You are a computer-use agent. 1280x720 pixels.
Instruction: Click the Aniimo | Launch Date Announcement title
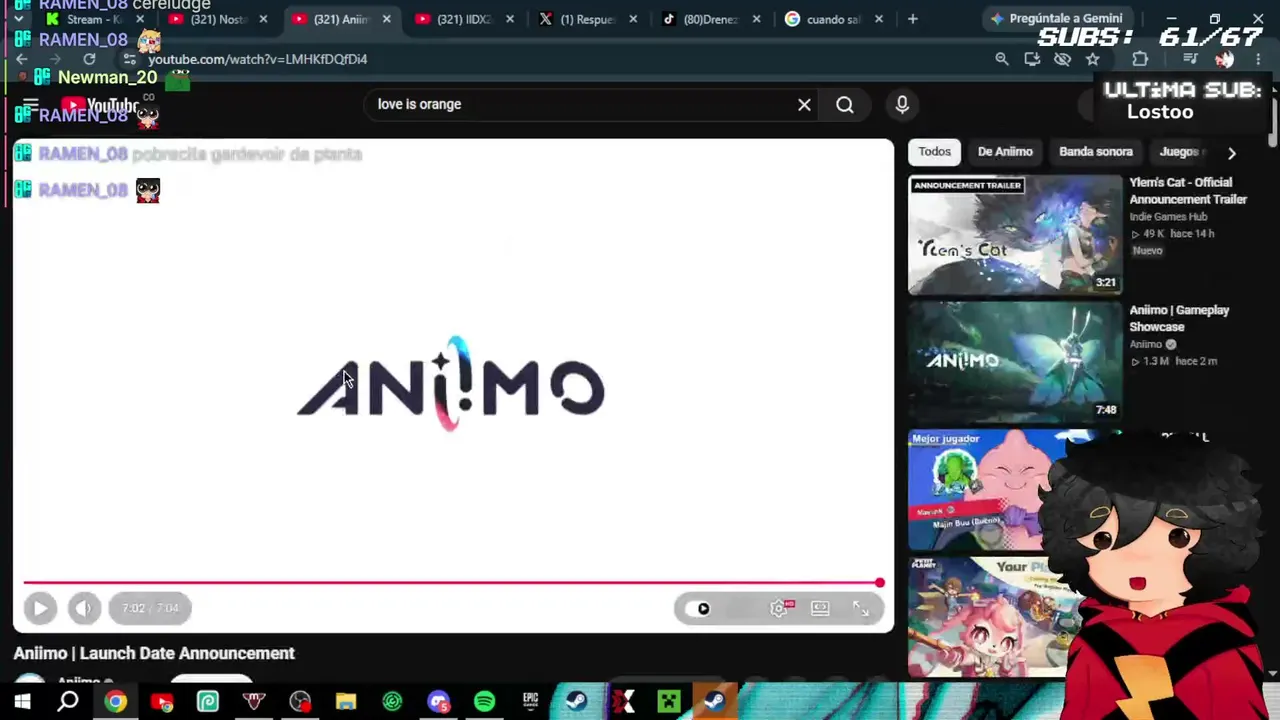154,653
